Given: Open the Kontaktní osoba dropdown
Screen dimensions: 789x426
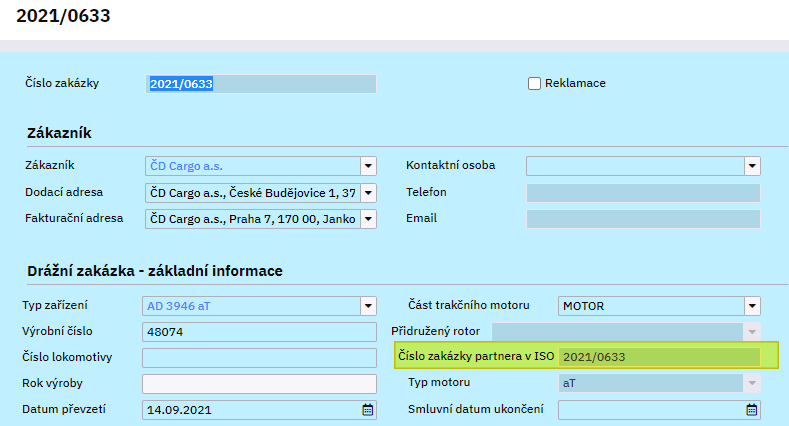Looking at the screenshot, I should [x=751, y=166].
